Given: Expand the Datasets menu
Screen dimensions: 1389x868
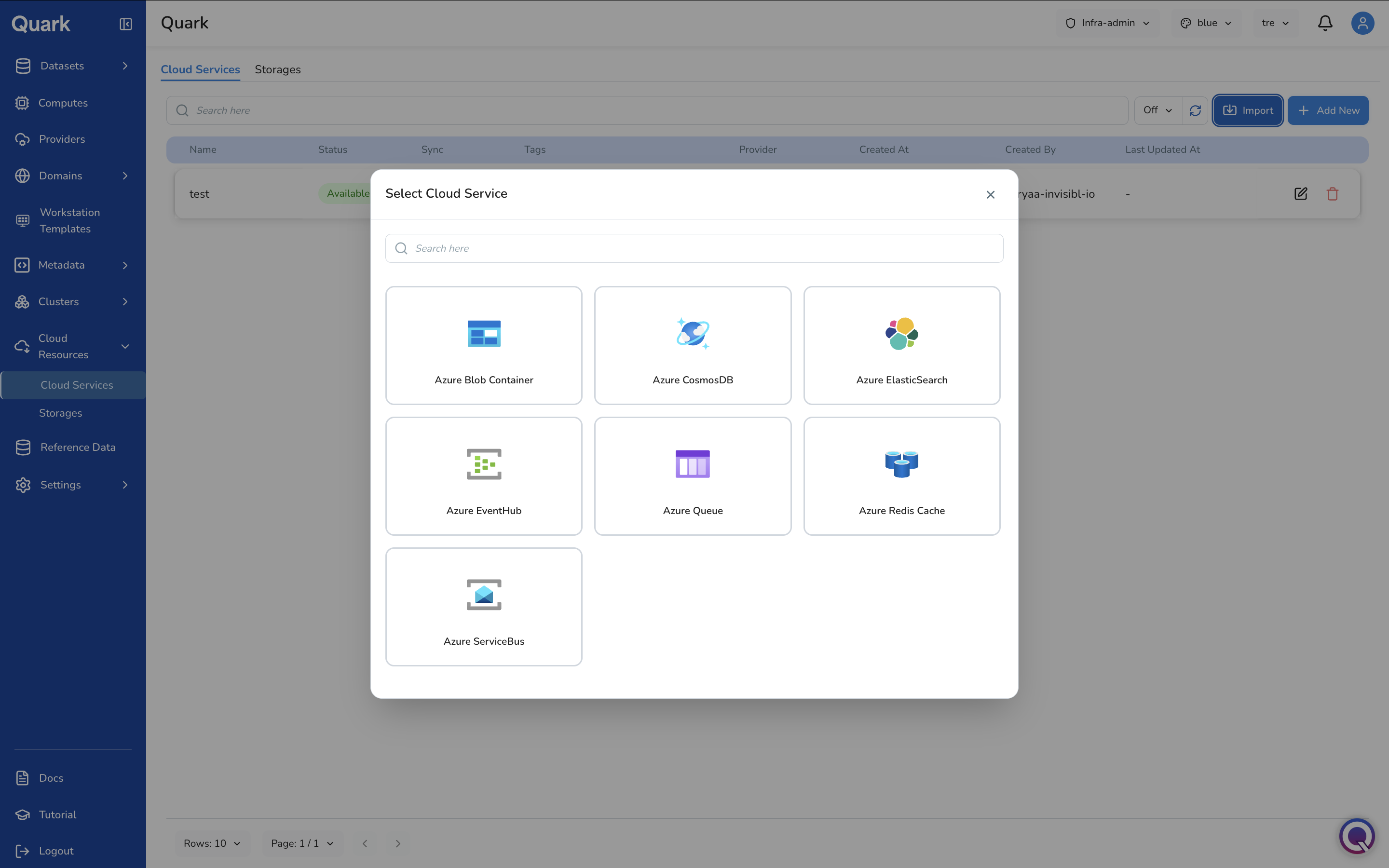Looking at the screenshot, I should [x=73, y=66].
